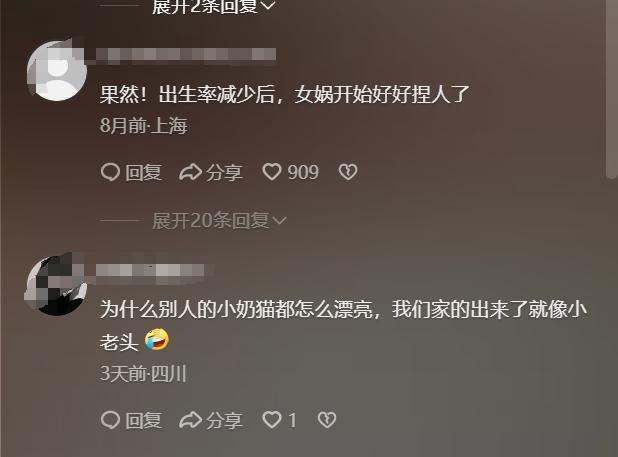Expand the 2 replies at the top
This screenshot has width=618, height=457.
point(213,6)
